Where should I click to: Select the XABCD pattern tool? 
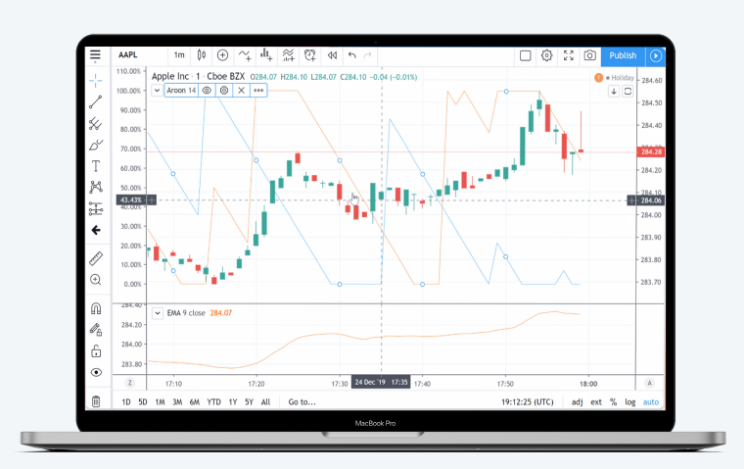[x=95, y=187]
